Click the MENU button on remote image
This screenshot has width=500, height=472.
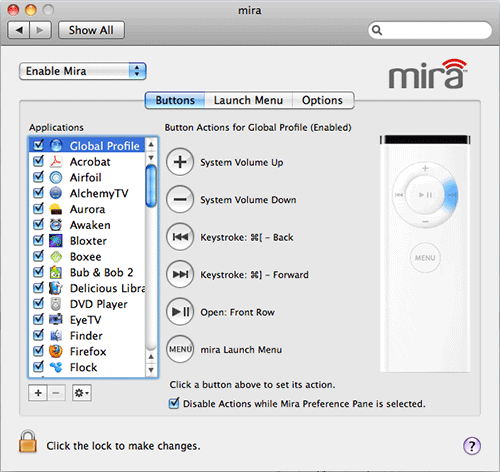[x=425, y=258]
